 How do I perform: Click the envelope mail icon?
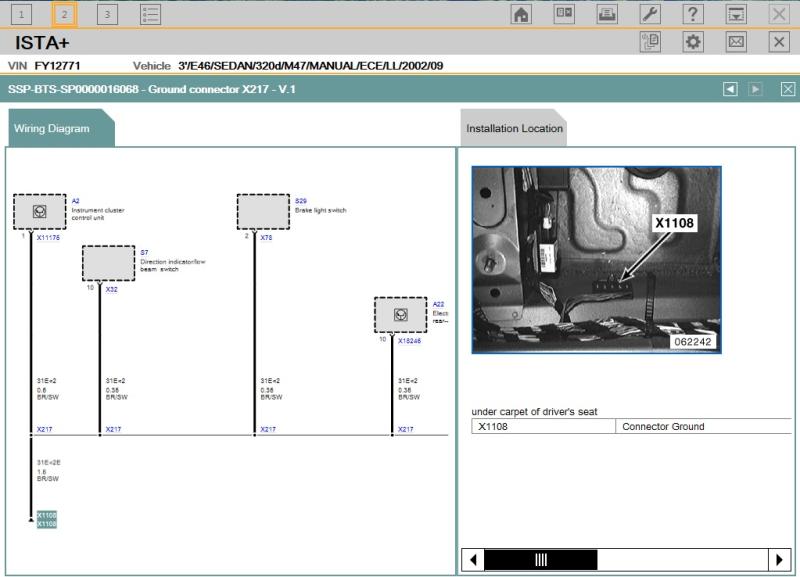point(736,42)
